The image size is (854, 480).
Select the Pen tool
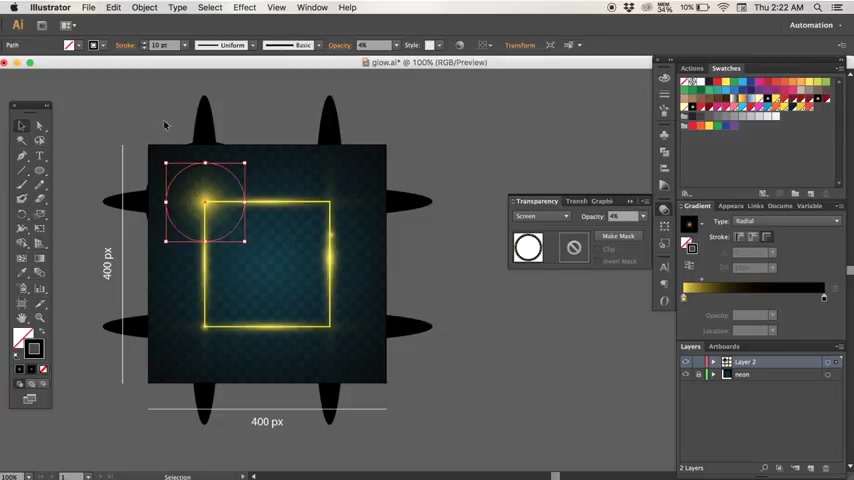pyautogui.click(x=22, y=156)
